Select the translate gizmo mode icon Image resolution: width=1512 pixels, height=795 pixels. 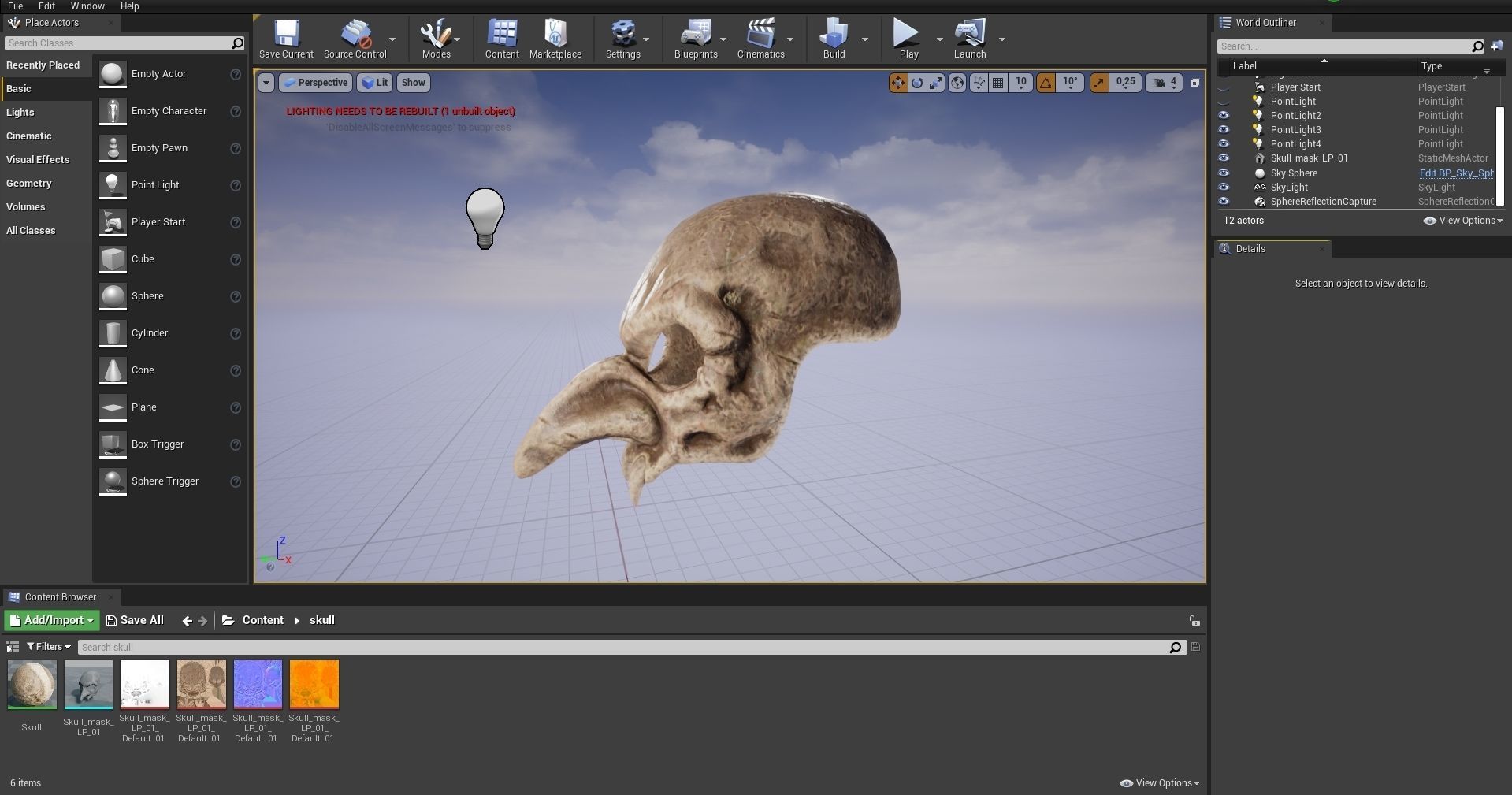coord(898,83)
